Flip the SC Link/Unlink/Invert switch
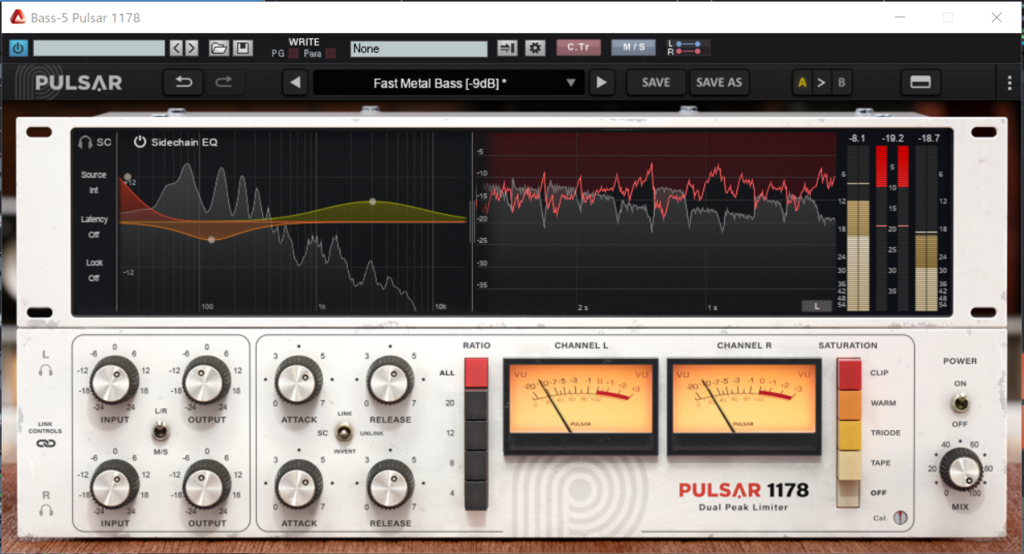The height and width of the screenshot is (554, 1024). point(344,432)
